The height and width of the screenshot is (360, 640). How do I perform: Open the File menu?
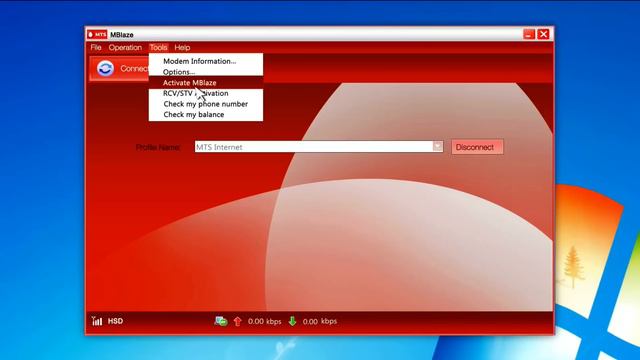coord(96,47)
